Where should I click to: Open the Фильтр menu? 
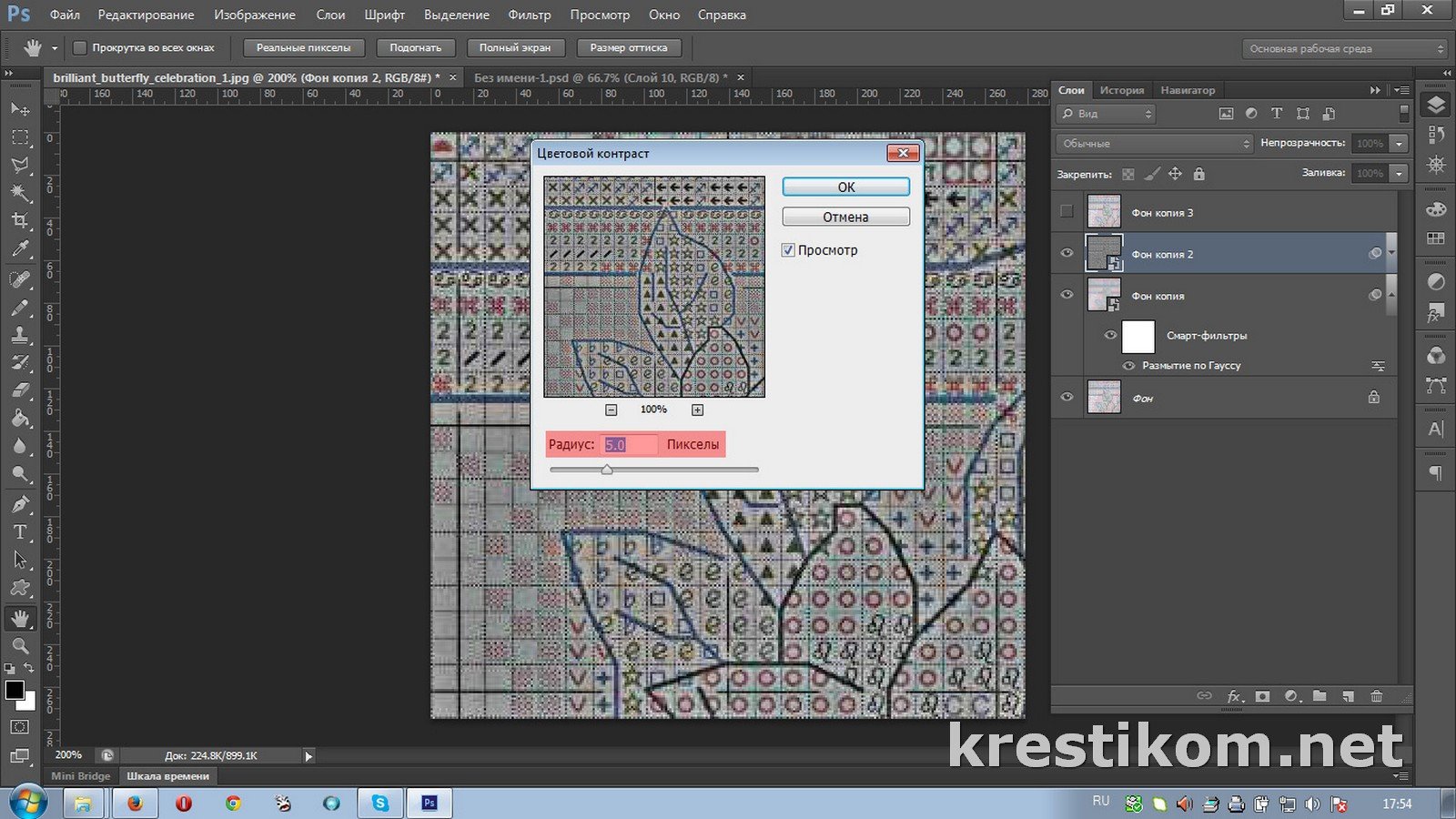coord(529,15)
